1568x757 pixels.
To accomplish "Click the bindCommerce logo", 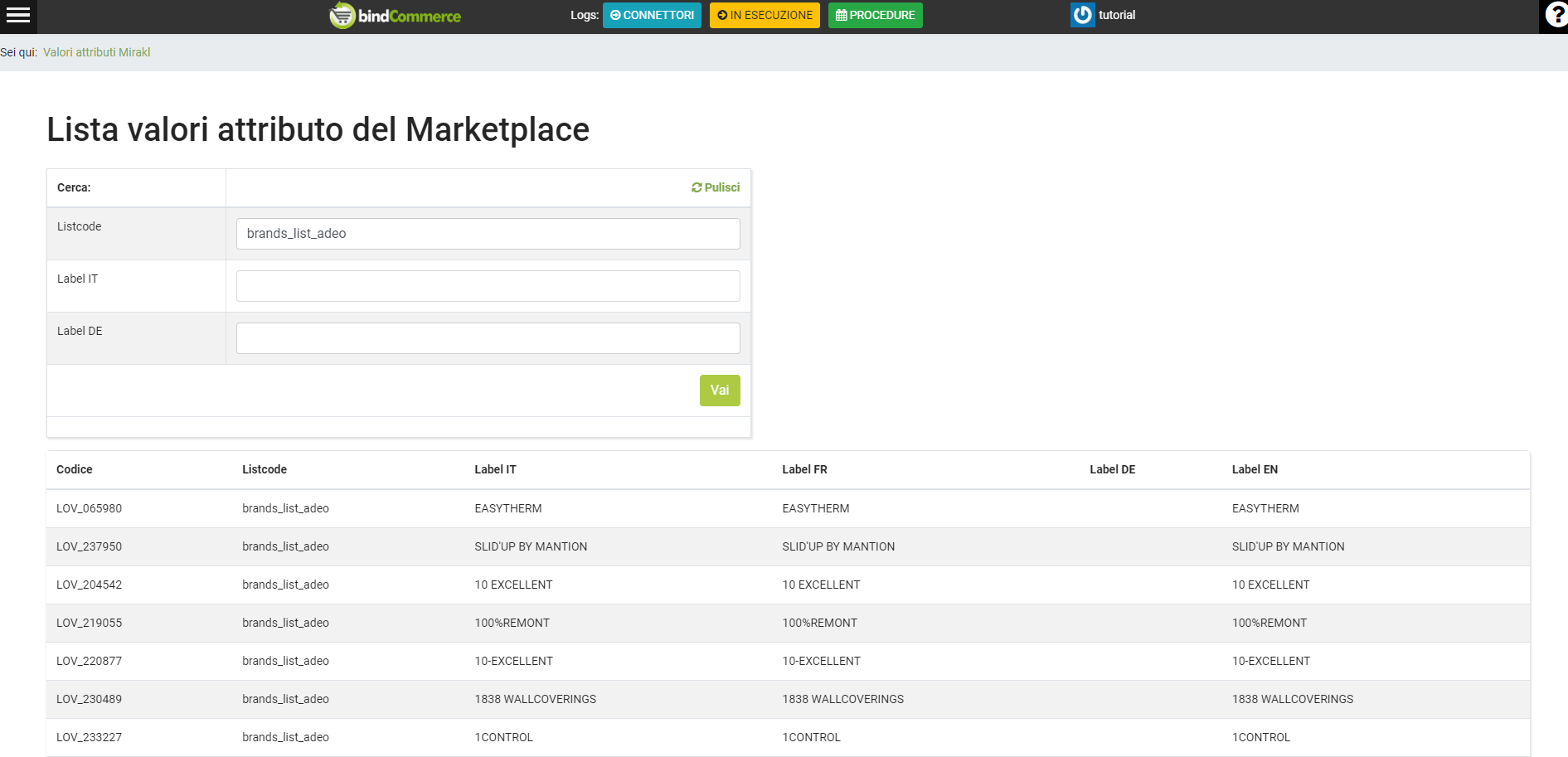I will click(395, 16).
